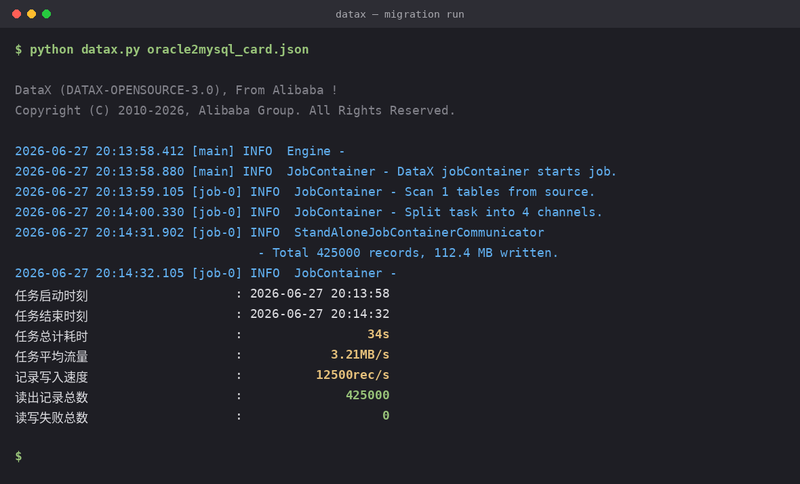Image resolution: width=800 pixels, height=484 pixels.
Task: Click 'StandAloneJobContainerCommunicator' log line
Action: click(279, 233)
